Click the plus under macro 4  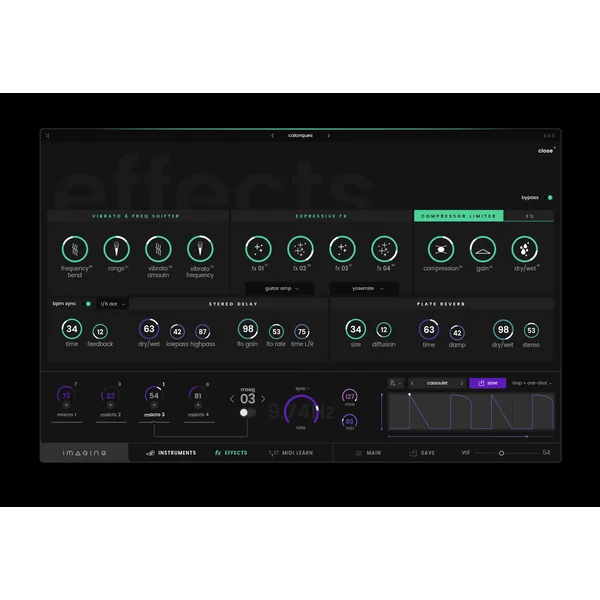pos(198,405)
